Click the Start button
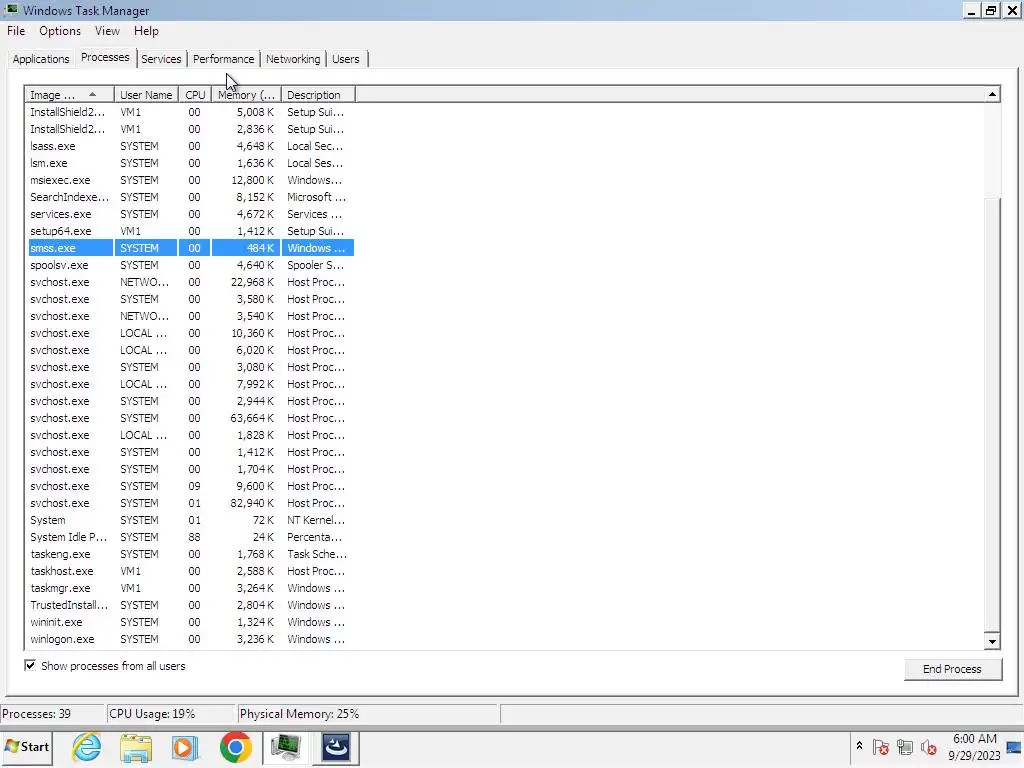 tap(27, 747)
